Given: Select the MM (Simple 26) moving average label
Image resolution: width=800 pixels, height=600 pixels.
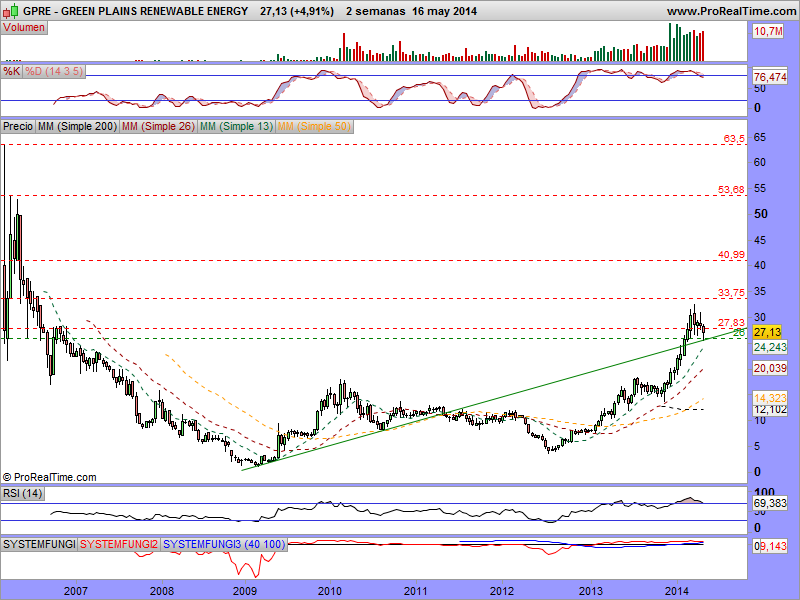Looking at the screenshot, I should [x=159, y=126].
